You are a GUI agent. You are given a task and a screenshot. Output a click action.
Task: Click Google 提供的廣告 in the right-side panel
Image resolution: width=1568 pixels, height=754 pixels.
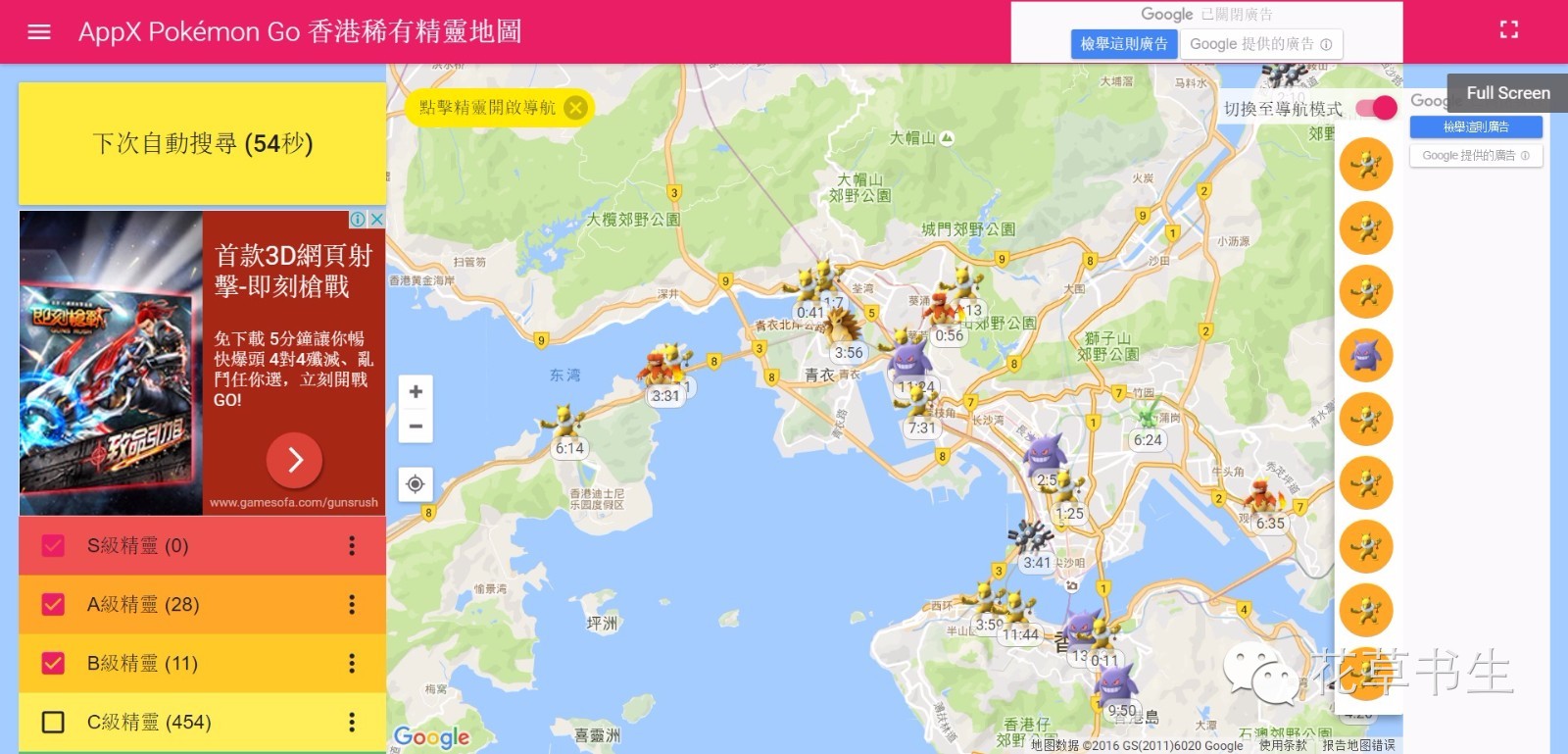[1476, 155]
